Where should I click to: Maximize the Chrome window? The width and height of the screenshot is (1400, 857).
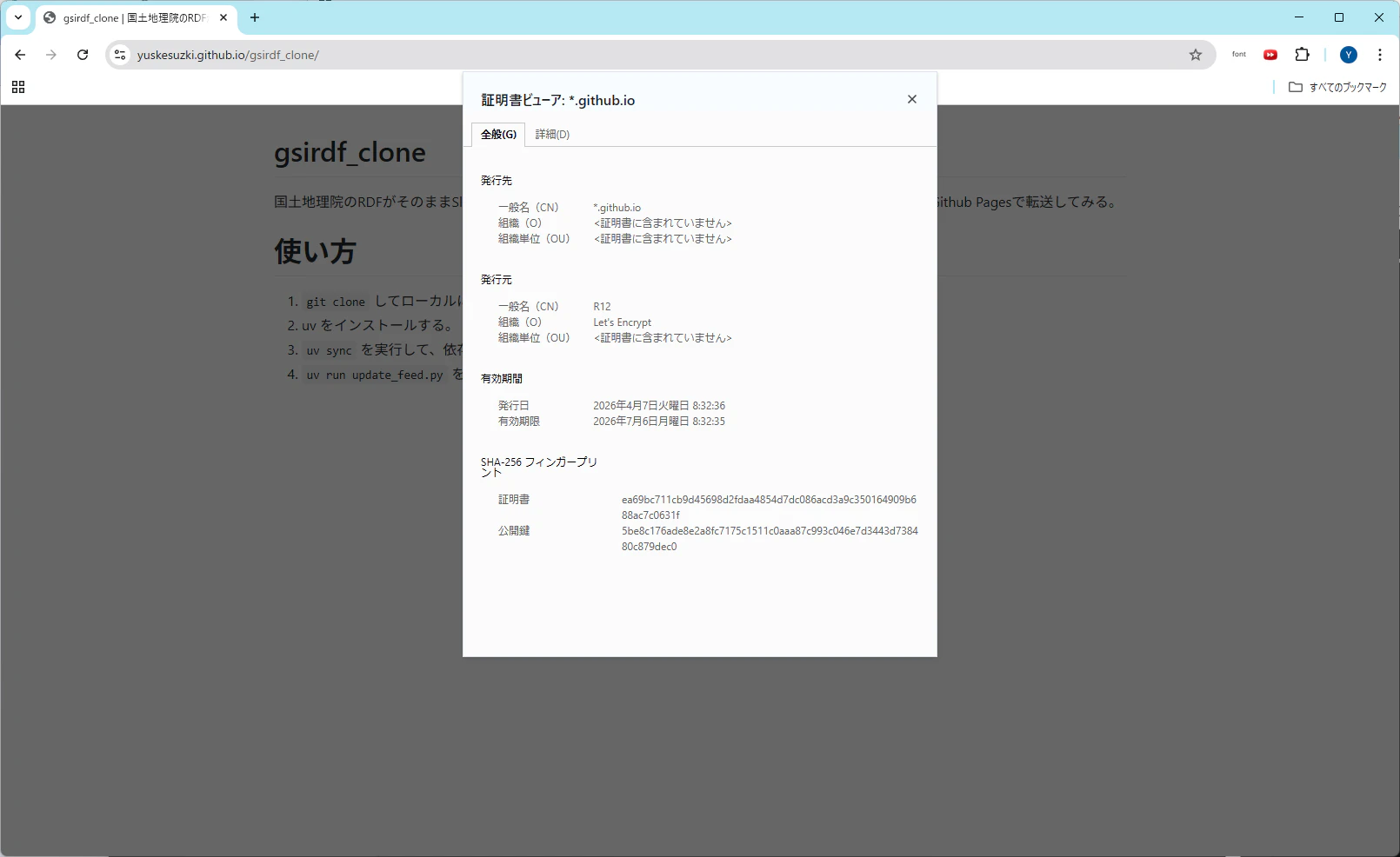[1339, 17]
